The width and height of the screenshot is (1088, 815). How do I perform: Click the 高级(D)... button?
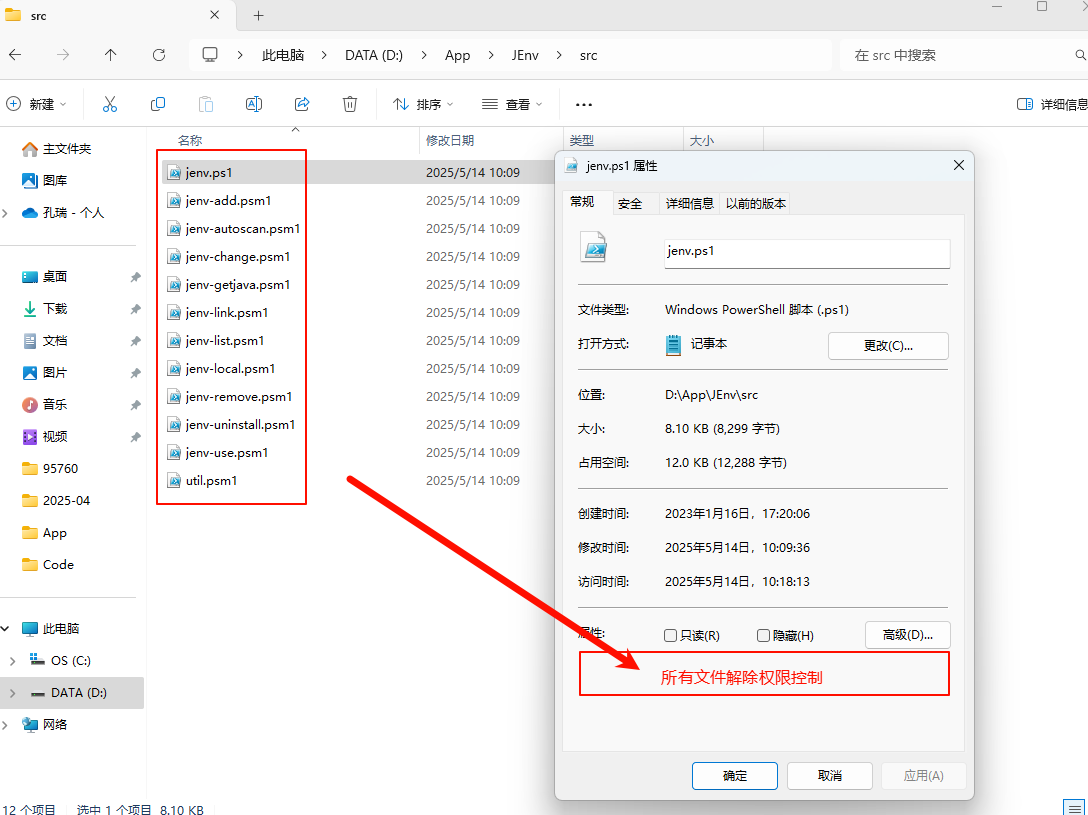[x=907, y=635]
